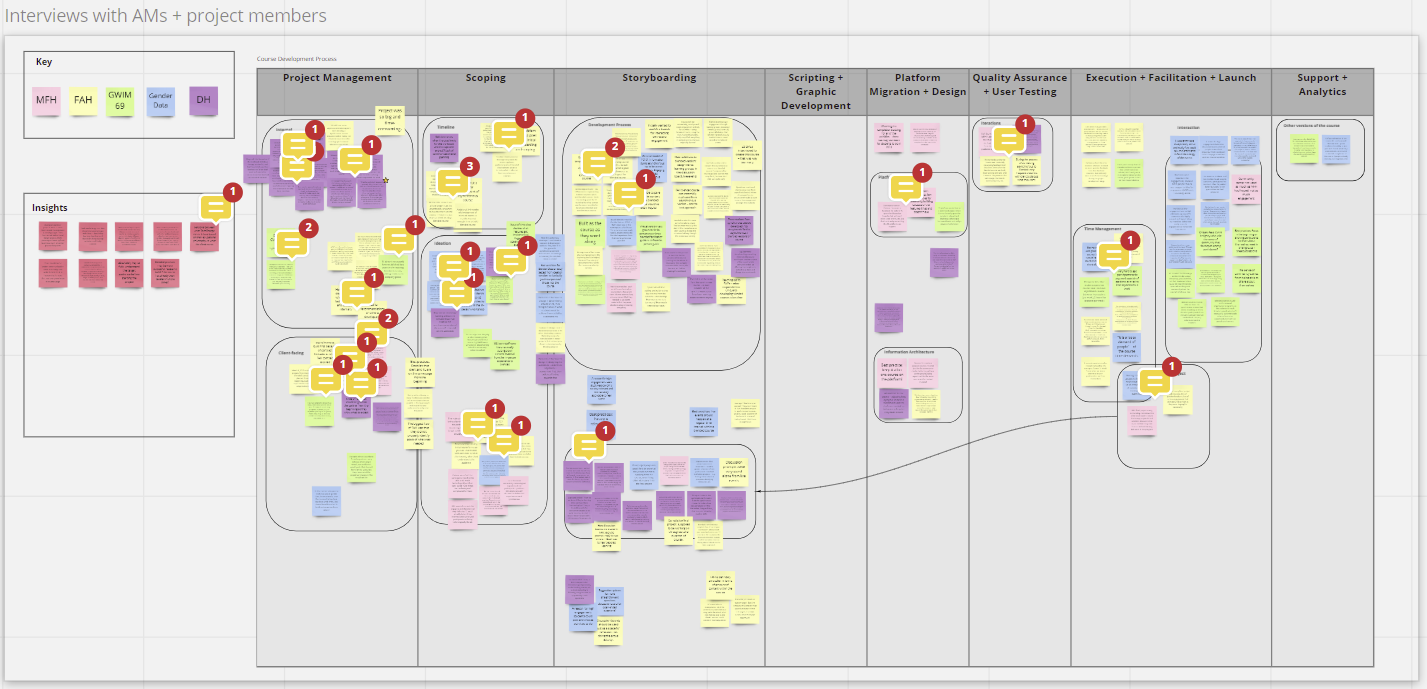1427x689 pixels.
Task: Select a red sticky note under Insights
Action: pyautogui.click(x=52, y=236)
